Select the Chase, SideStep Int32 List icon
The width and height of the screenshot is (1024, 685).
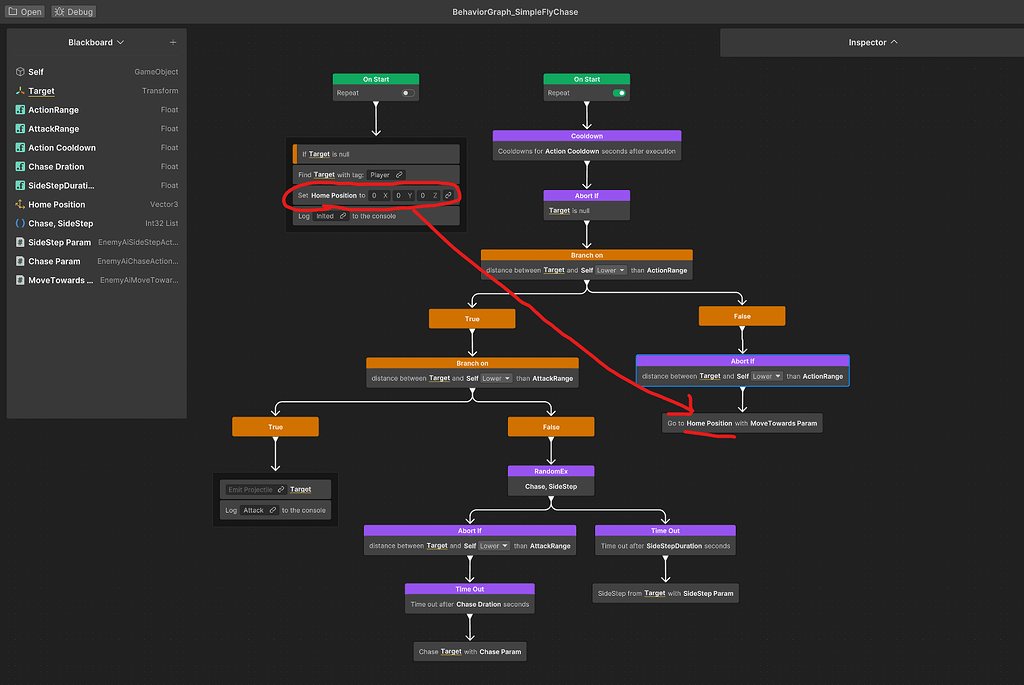point(20,222)
